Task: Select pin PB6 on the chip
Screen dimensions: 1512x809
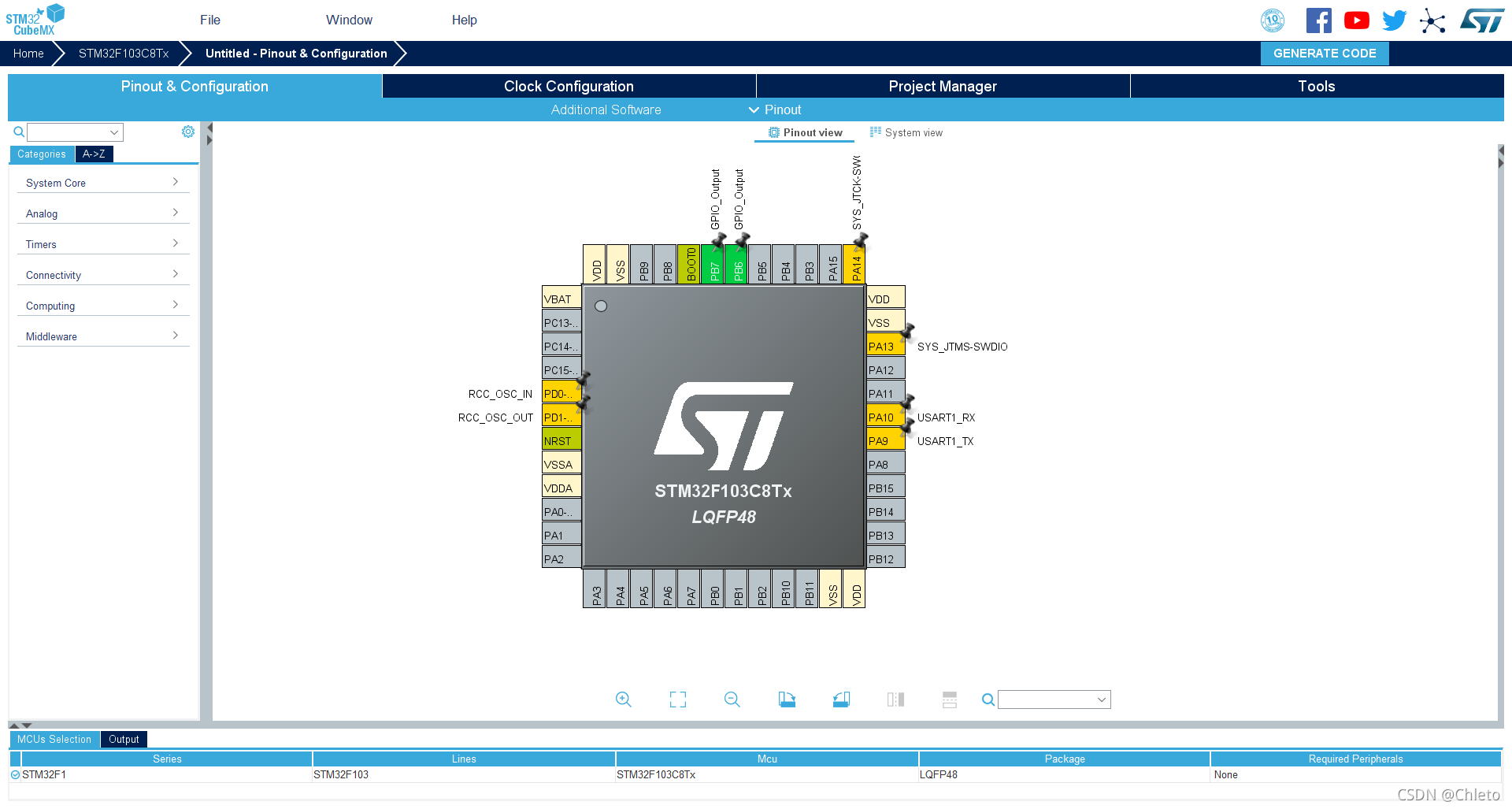Action: pyautogui.click(x=736, y=265)
